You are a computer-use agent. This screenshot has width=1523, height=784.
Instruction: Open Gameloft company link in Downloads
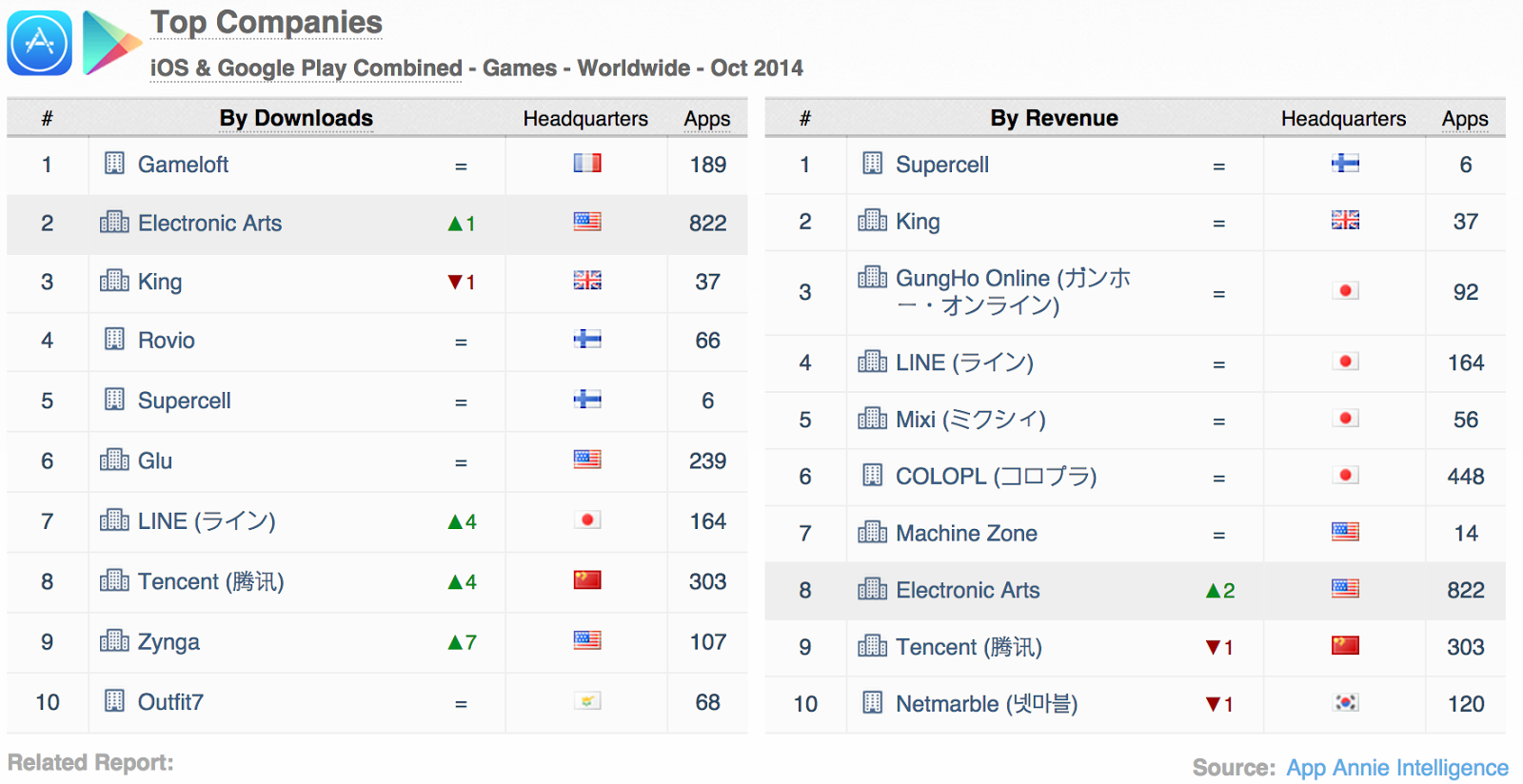[x=183, y=165]
